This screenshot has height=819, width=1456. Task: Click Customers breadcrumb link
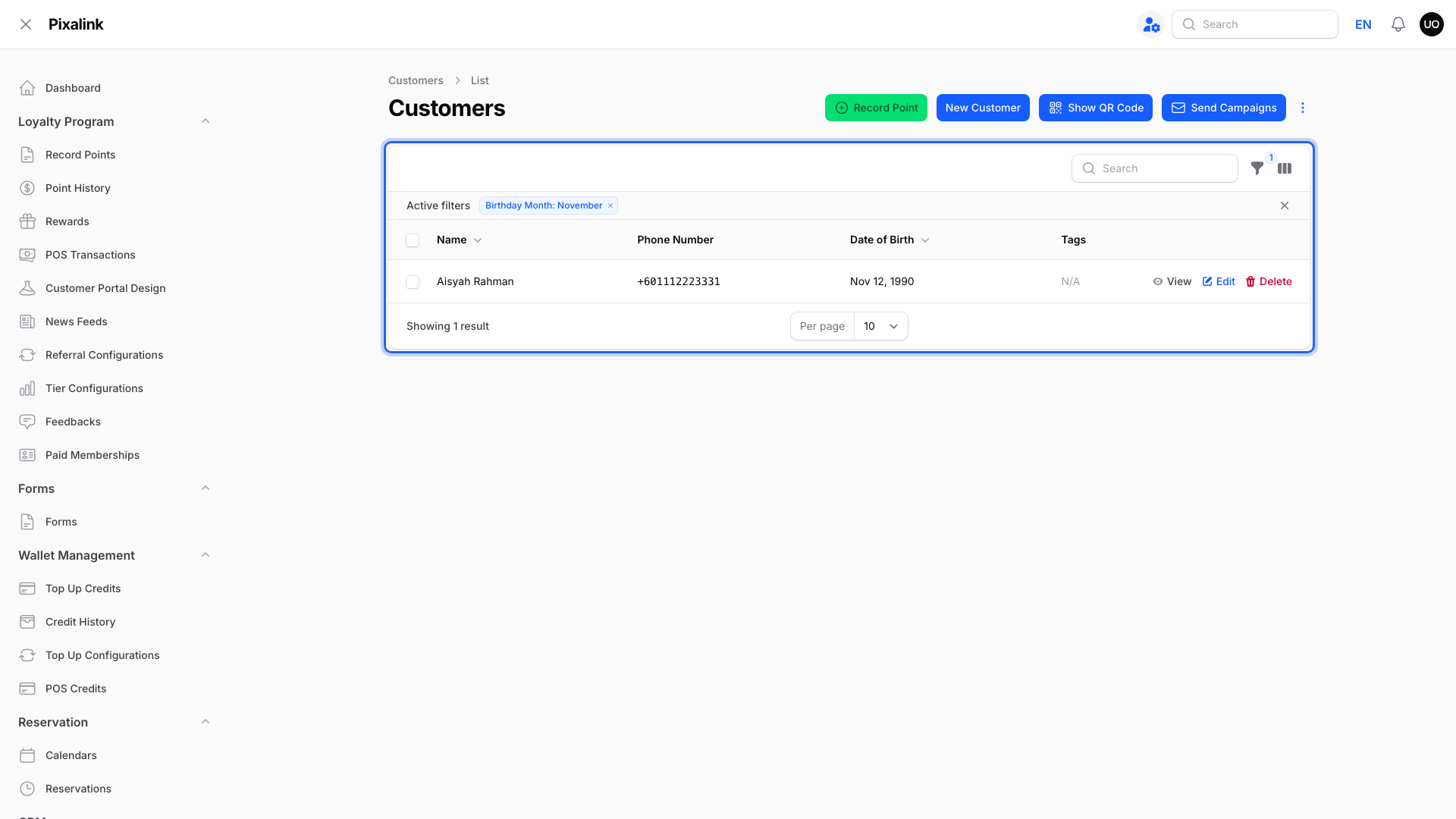click(x=416, y=80)
